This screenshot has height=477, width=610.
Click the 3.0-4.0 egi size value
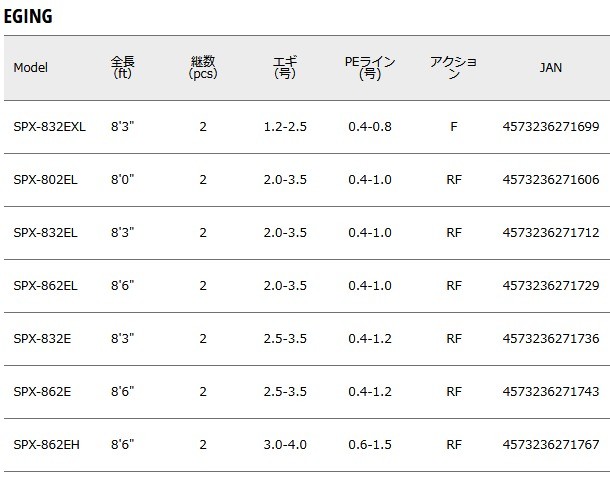(285, 444)
